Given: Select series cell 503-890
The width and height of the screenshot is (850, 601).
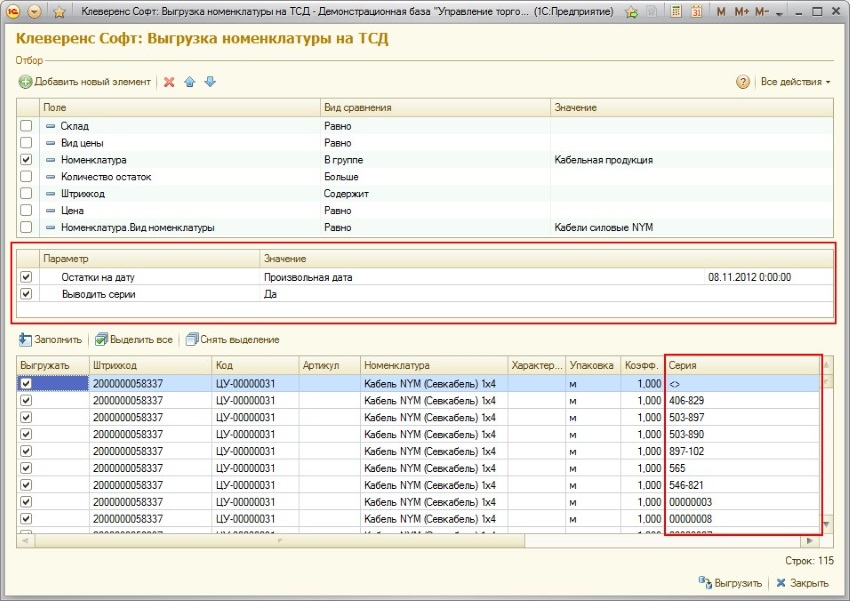Looking at the screenshot, I should point(742,434).
